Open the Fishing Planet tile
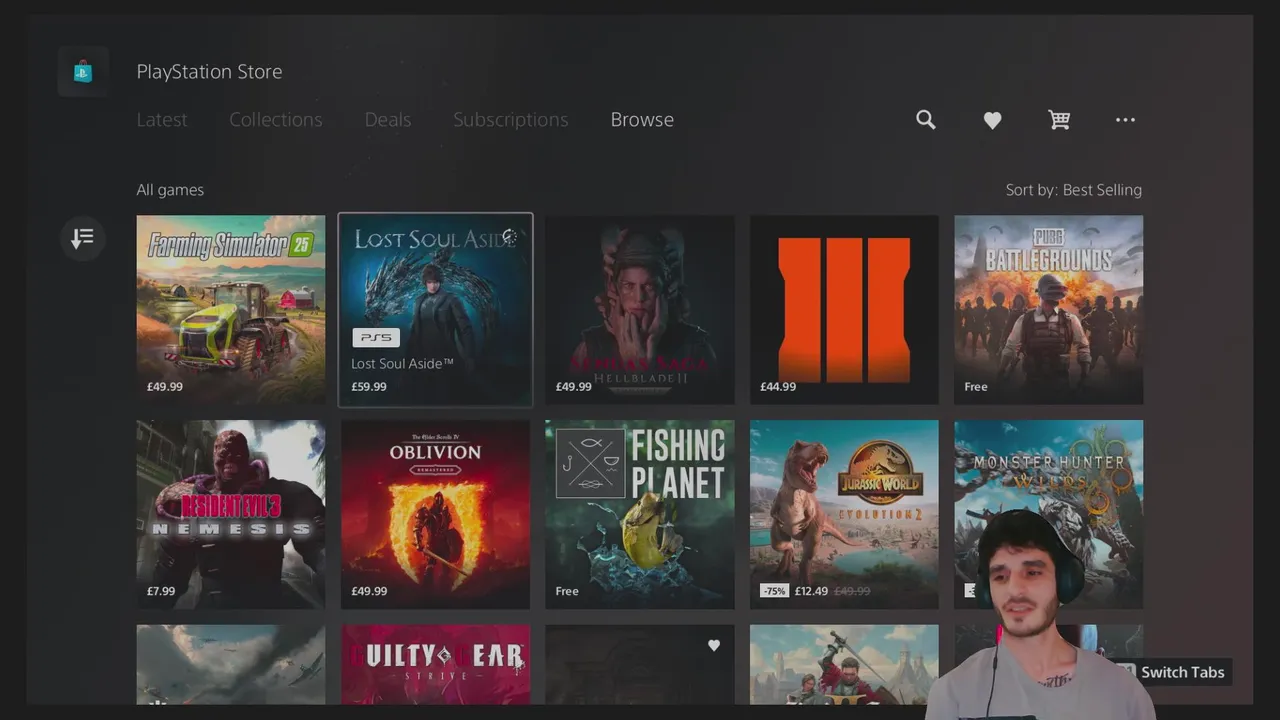Viewport: 1280px width, 720px height. tap(640, 514)
